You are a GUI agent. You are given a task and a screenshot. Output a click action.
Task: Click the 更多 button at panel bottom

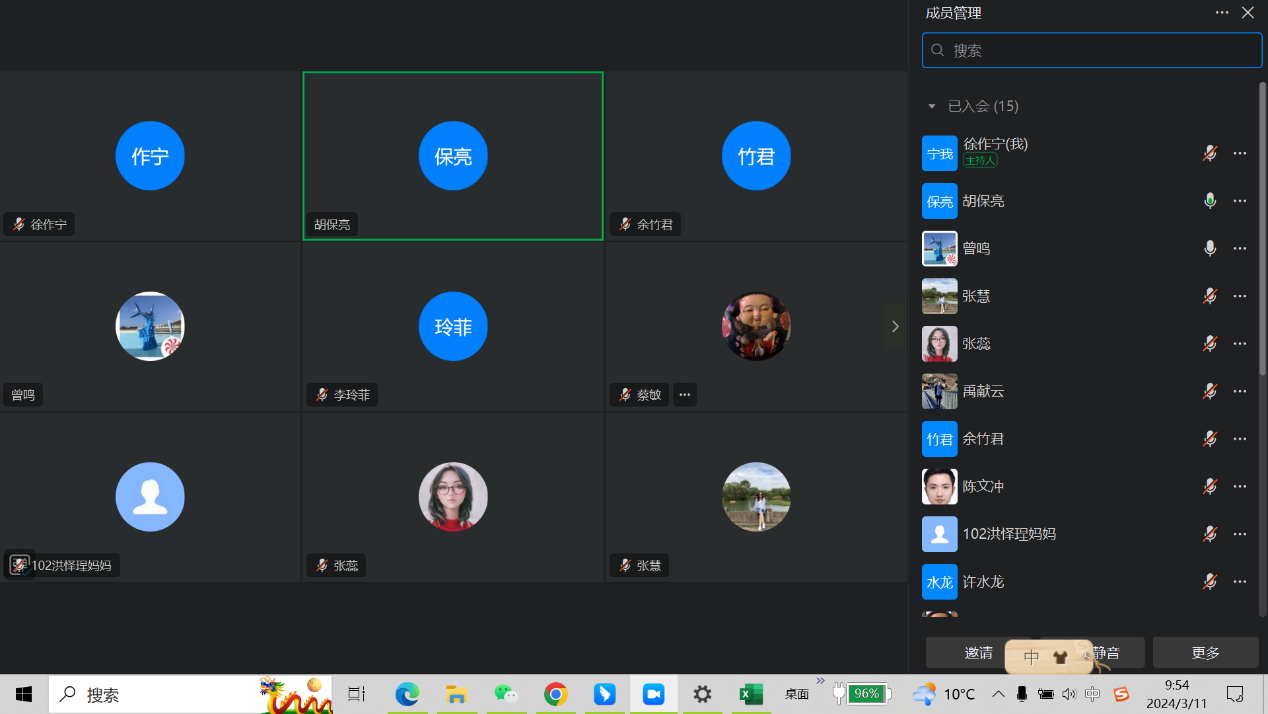point(1205,653)
